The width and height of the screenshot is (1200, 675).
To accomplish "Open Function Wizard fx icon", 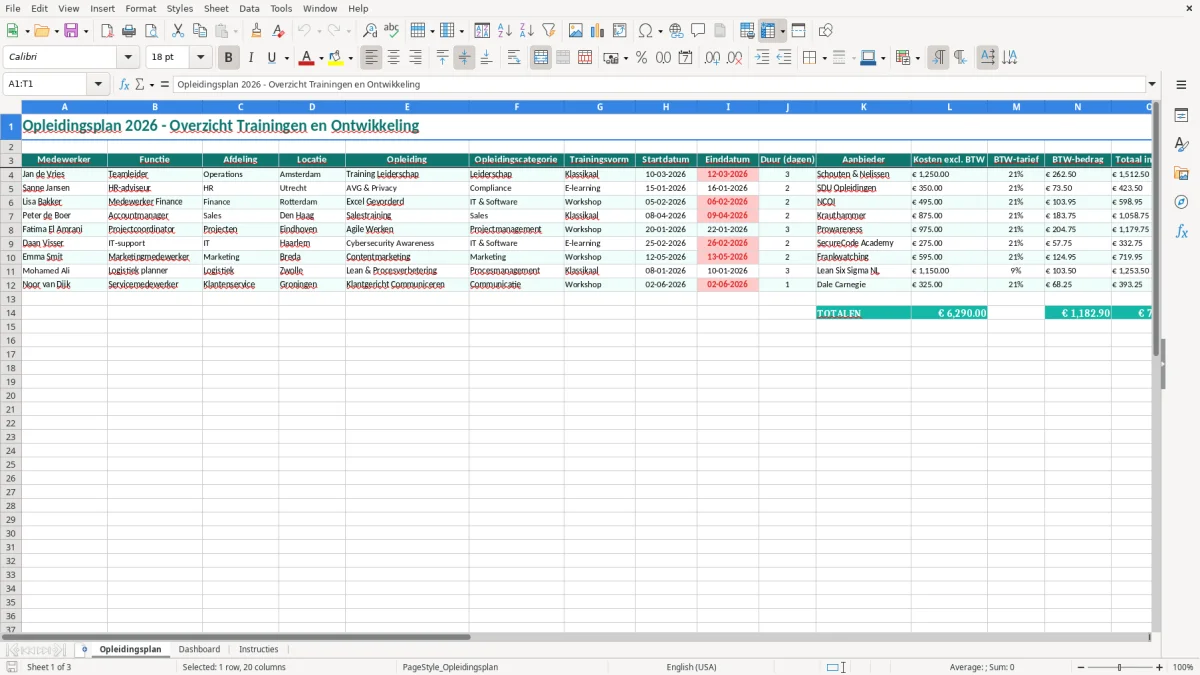I will pos(124,84).
